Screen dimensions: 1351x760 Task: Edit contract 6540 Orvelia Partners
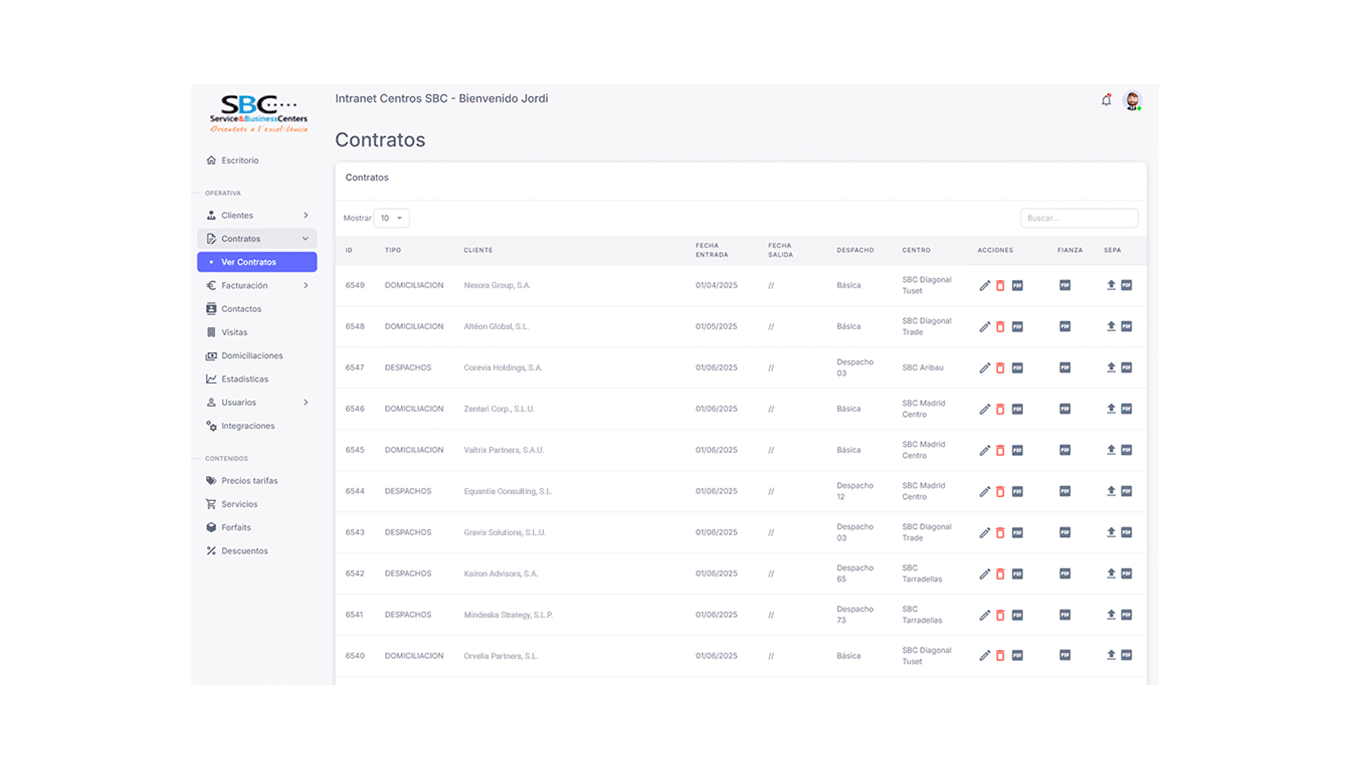point(984,656)
